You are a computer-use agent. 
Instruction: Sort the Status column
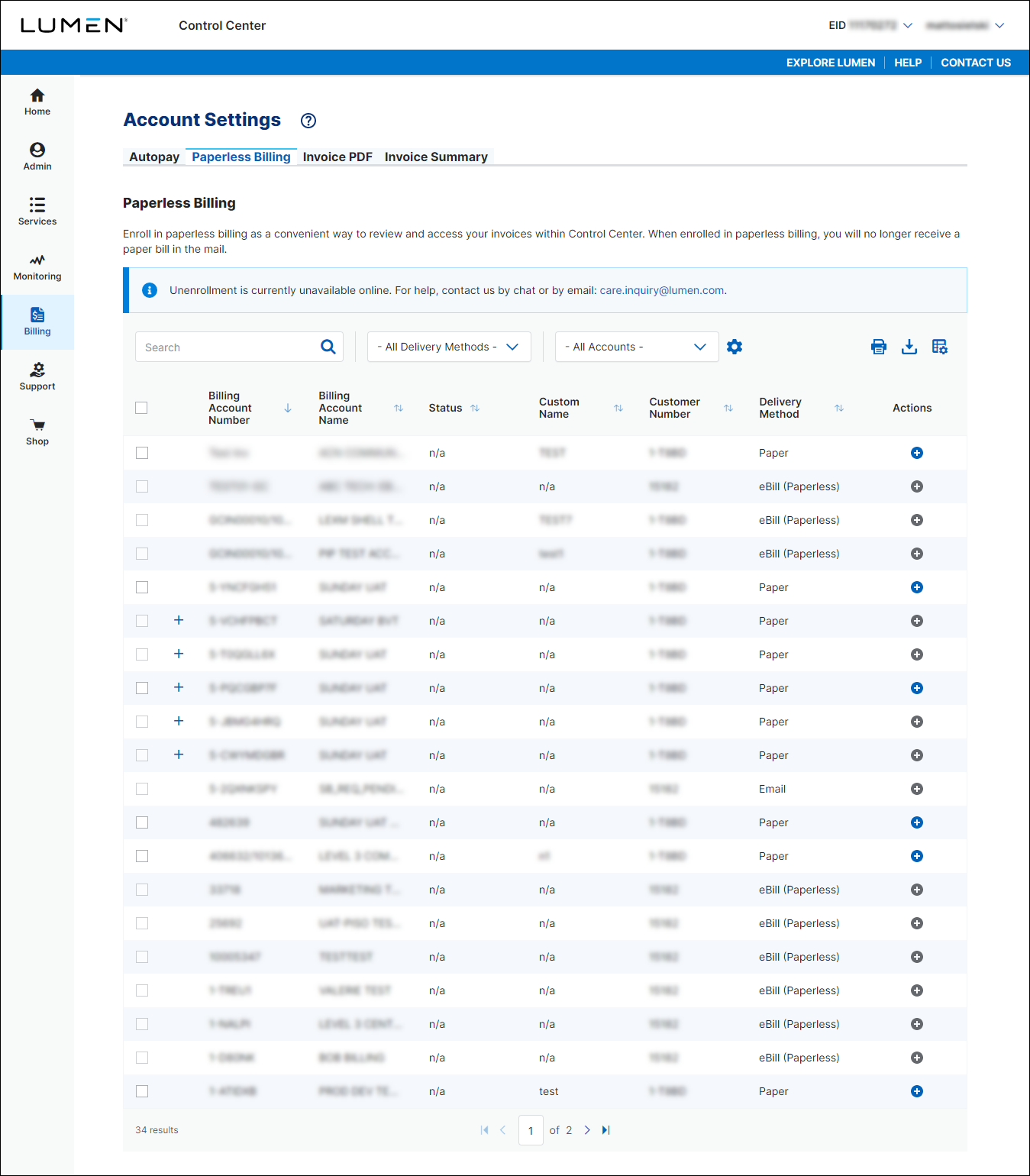[x=475, y=408]
